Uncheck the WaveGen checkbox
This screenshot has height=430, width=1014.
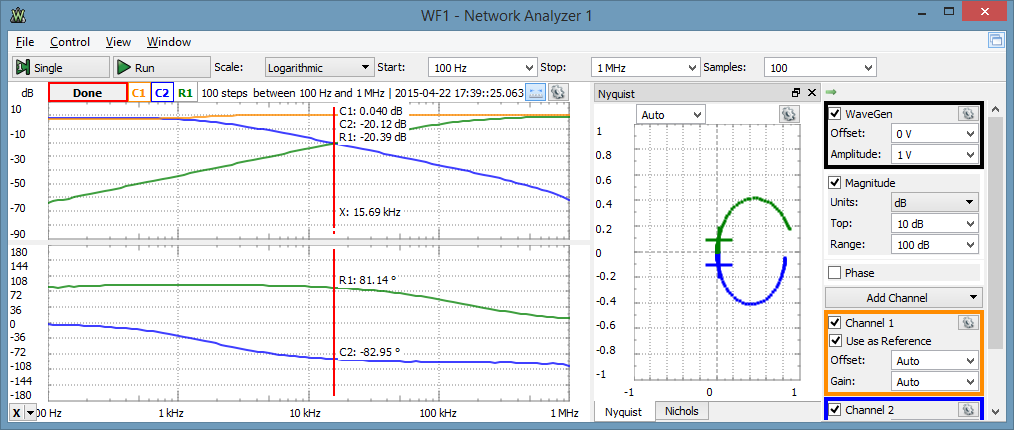(x=836, y=114)
